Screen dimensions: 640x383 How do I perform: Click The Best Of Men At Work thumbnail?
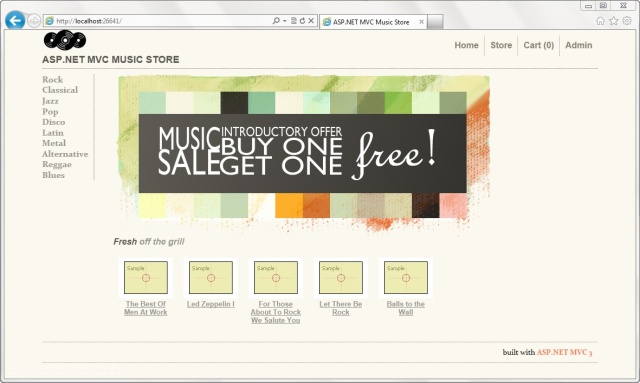146,278
